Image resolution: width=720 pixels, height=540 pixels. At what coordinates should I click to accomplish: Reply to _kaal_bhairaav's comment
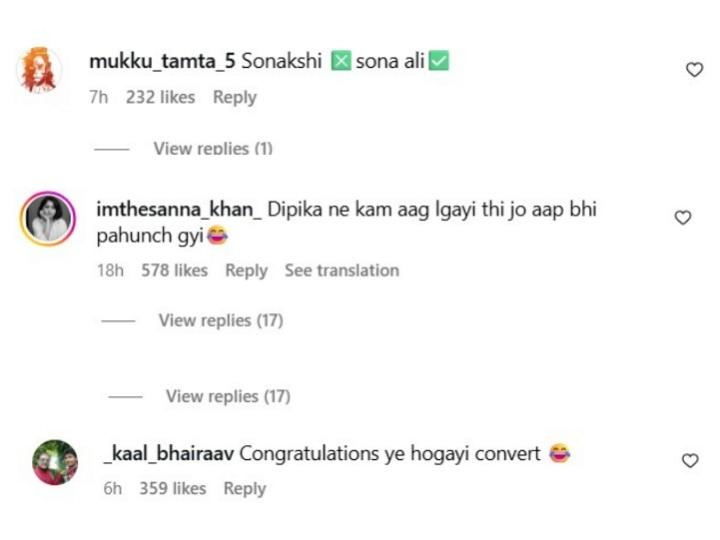point(244,488)
